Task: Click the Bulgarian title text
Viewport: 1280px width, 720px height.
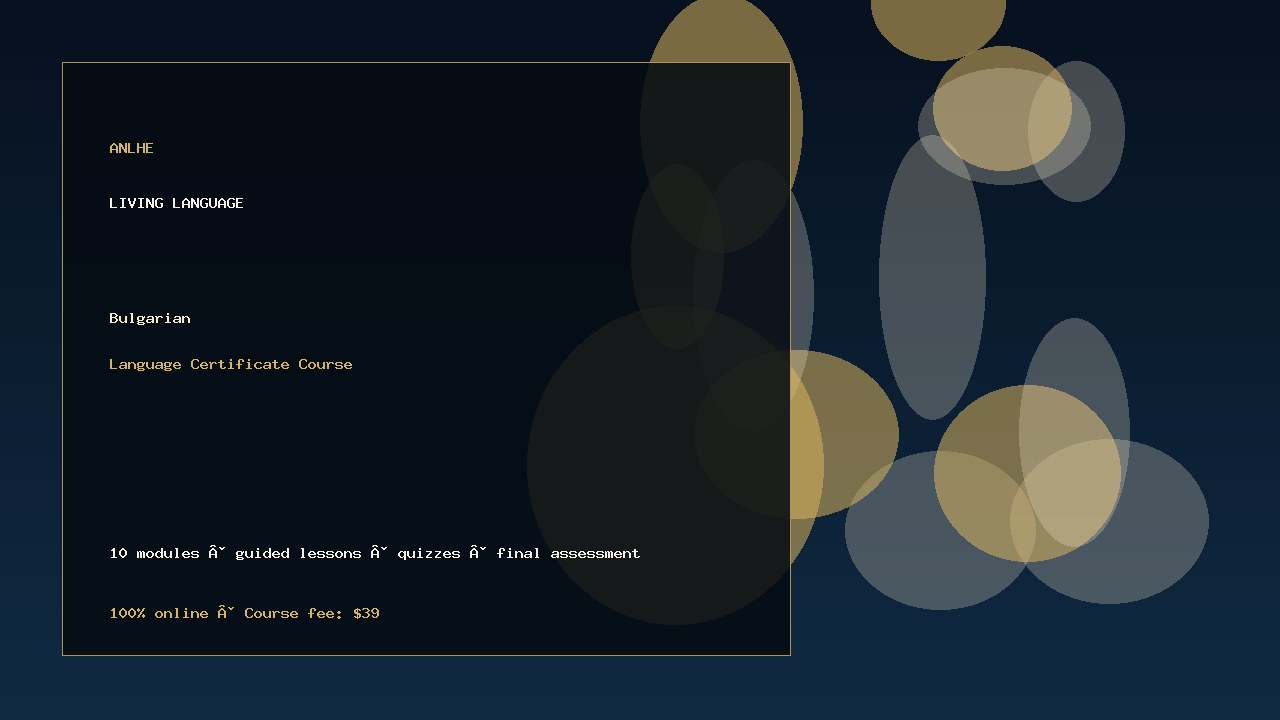Action: [x=150, y=318]
